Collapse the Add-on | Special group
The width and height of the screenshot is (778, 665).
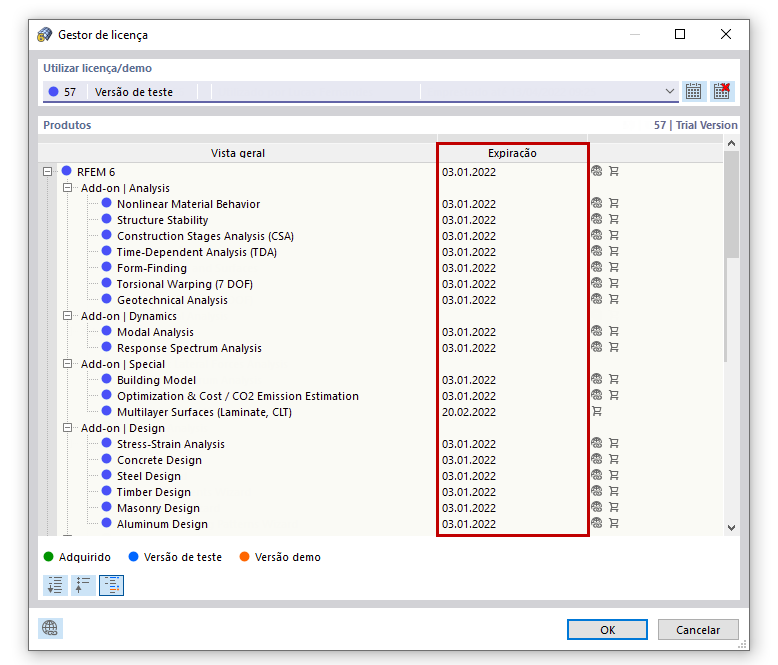(67, 364)
